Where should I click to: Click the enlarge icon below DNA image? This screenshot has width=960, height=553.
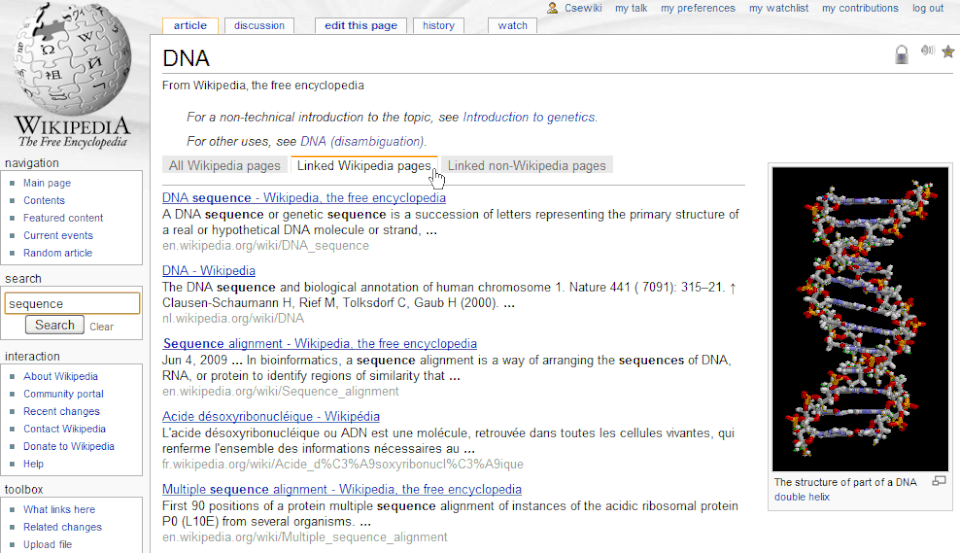coord(938,481)
